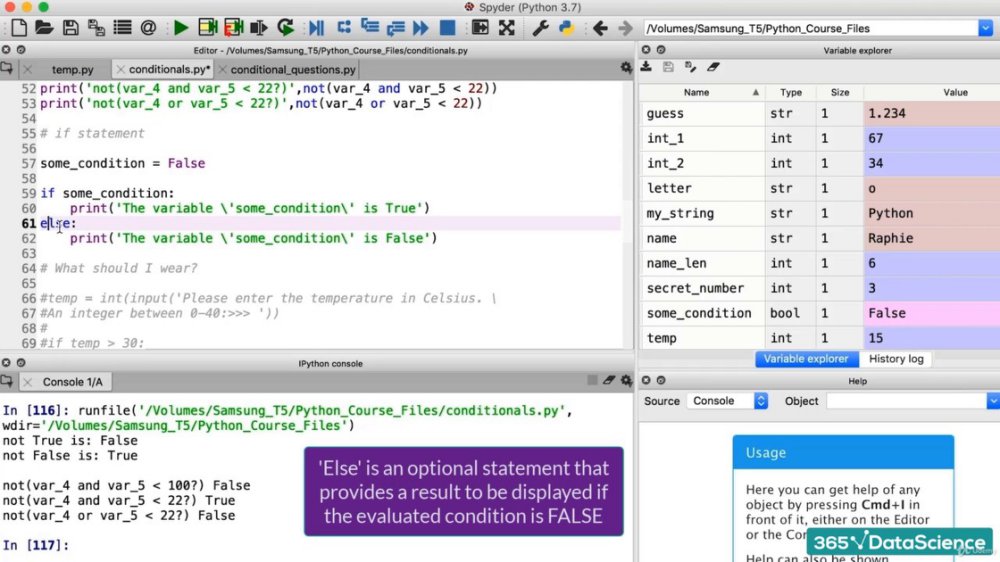Click the working directory path field

[811, 28]
